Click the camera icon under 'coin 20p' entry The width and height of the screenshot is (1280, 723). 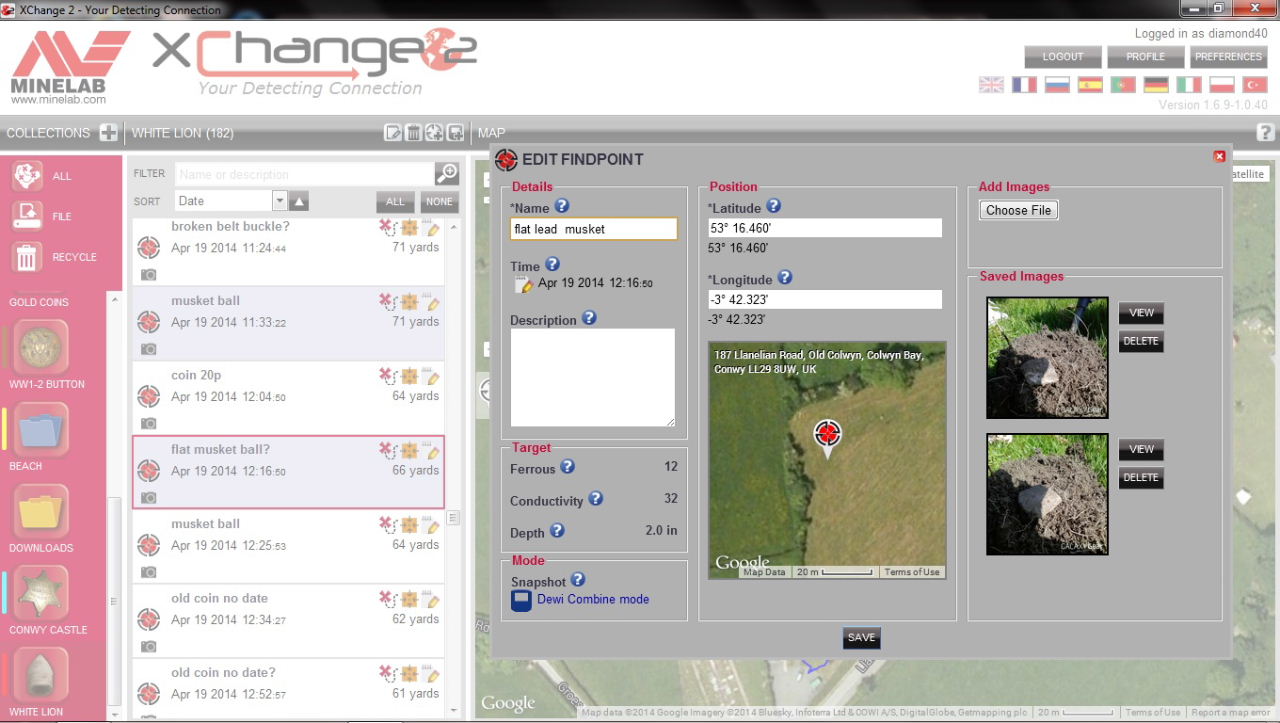[x=148, y=423]
